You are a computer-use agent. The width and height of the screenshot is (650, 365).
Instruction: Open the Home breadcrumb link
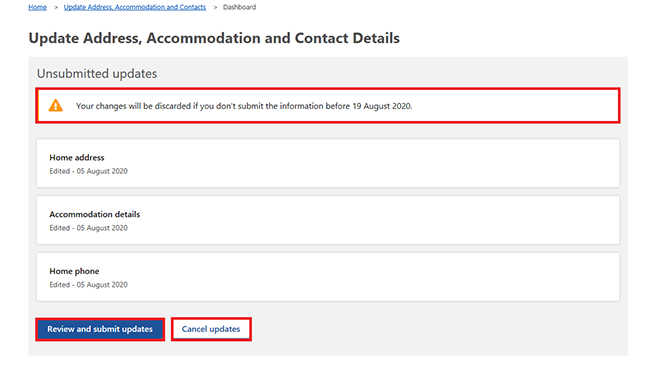coord(37,7)
